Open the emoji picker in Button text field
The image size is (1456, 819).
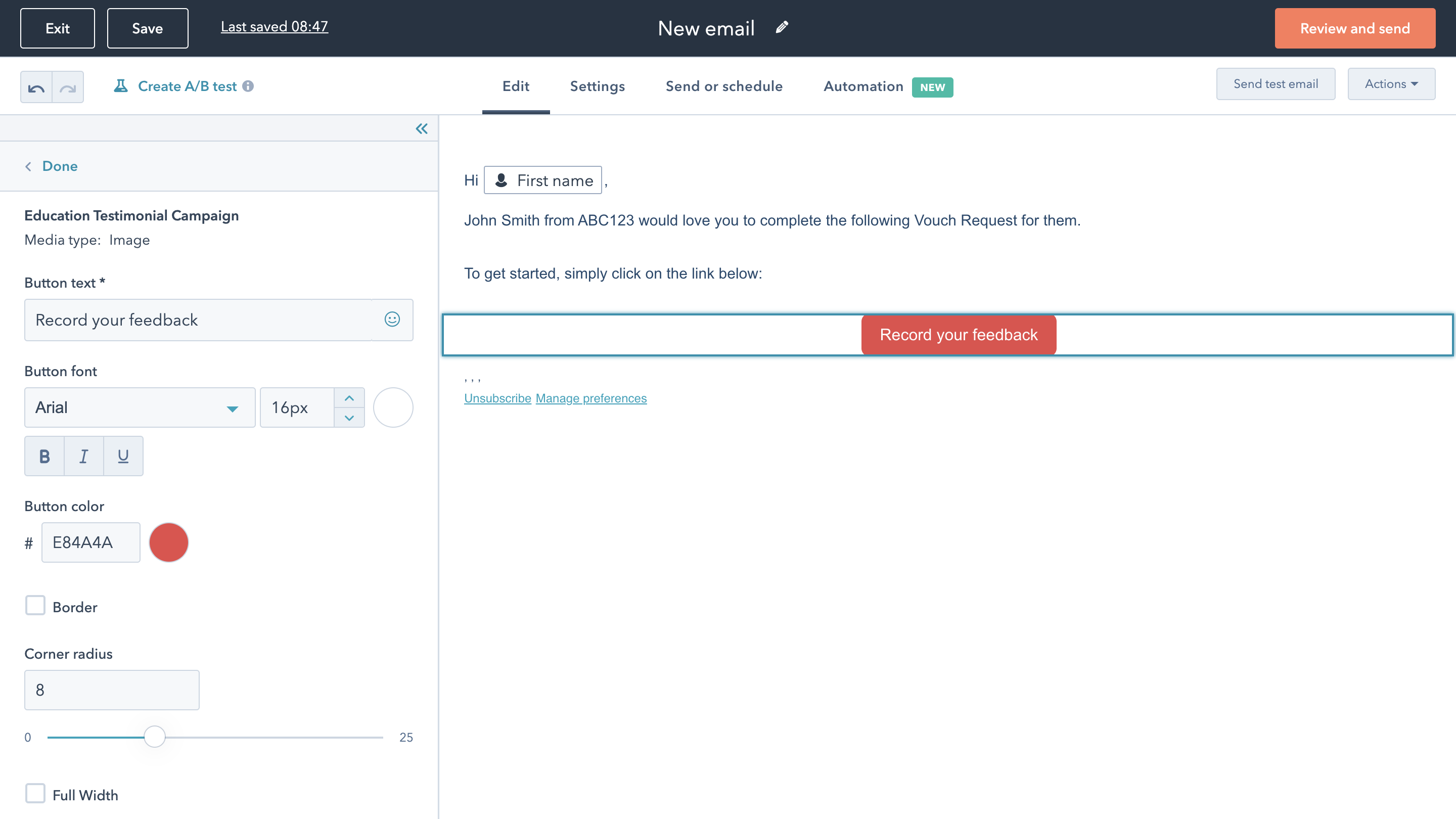(392, 320)
